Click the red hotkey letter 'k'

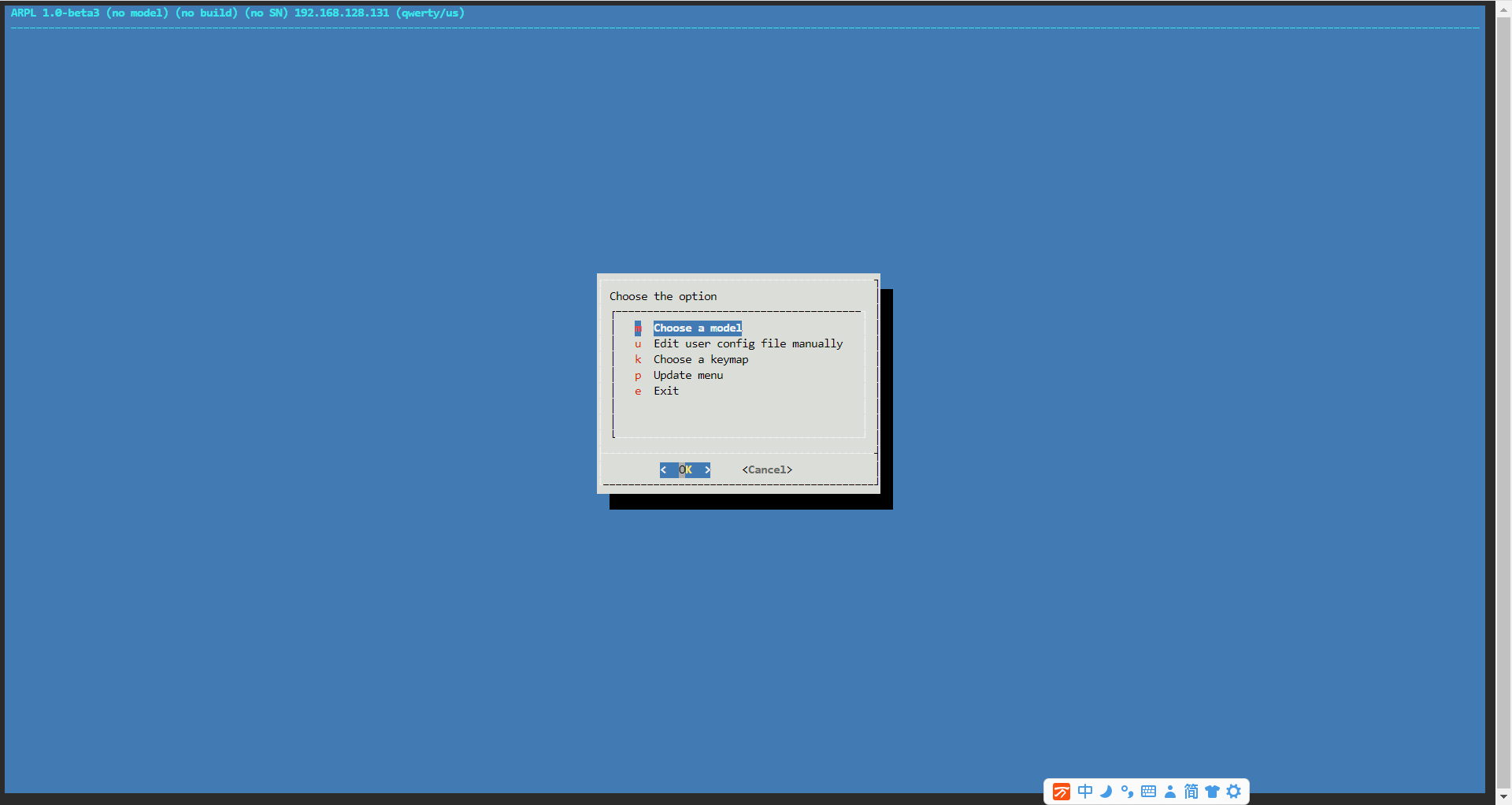[x=638, y=359]
